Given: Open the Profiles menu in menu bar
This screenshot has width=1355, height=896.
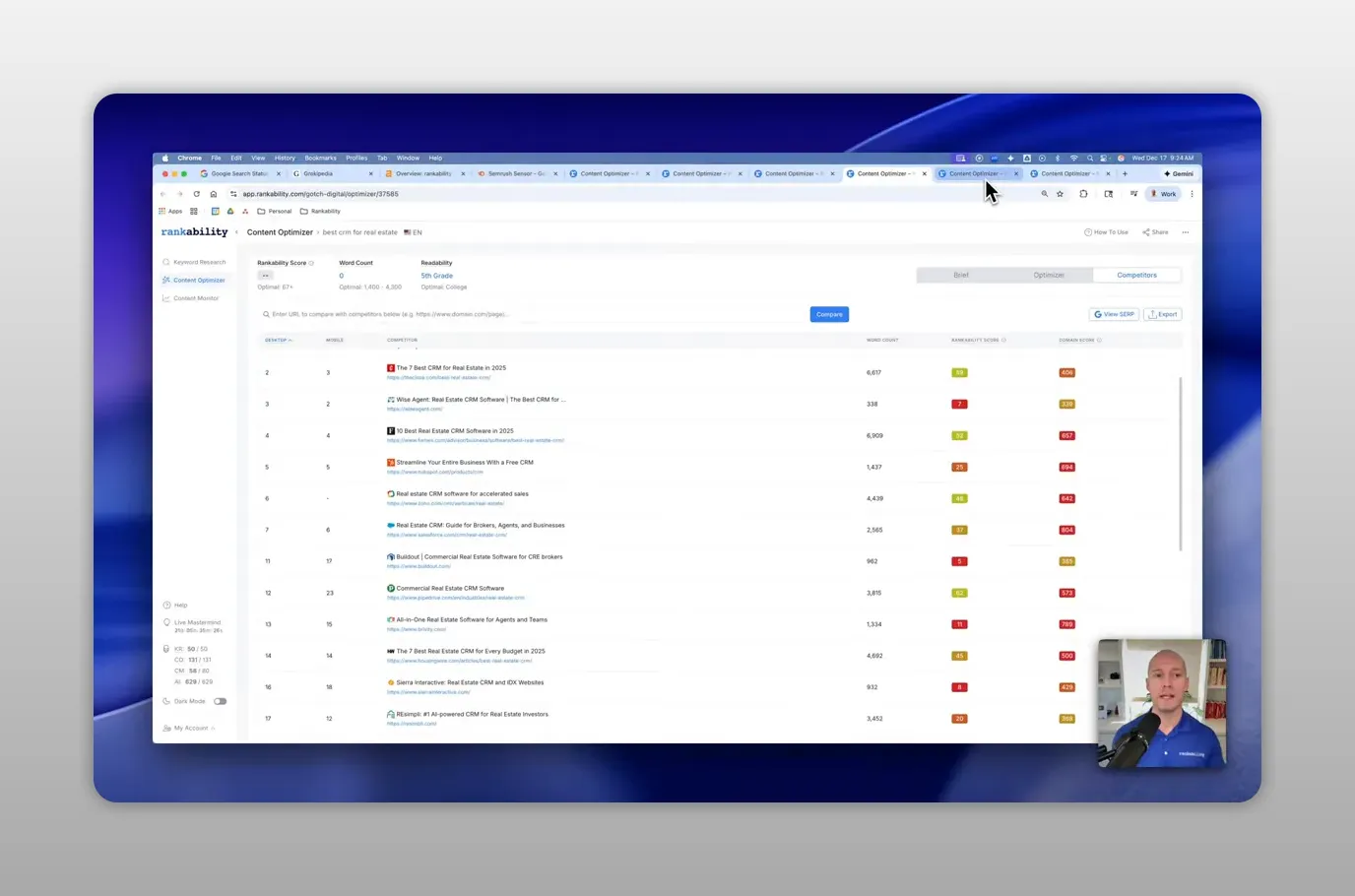Looking at the screenshot, I should coord(356,158).
